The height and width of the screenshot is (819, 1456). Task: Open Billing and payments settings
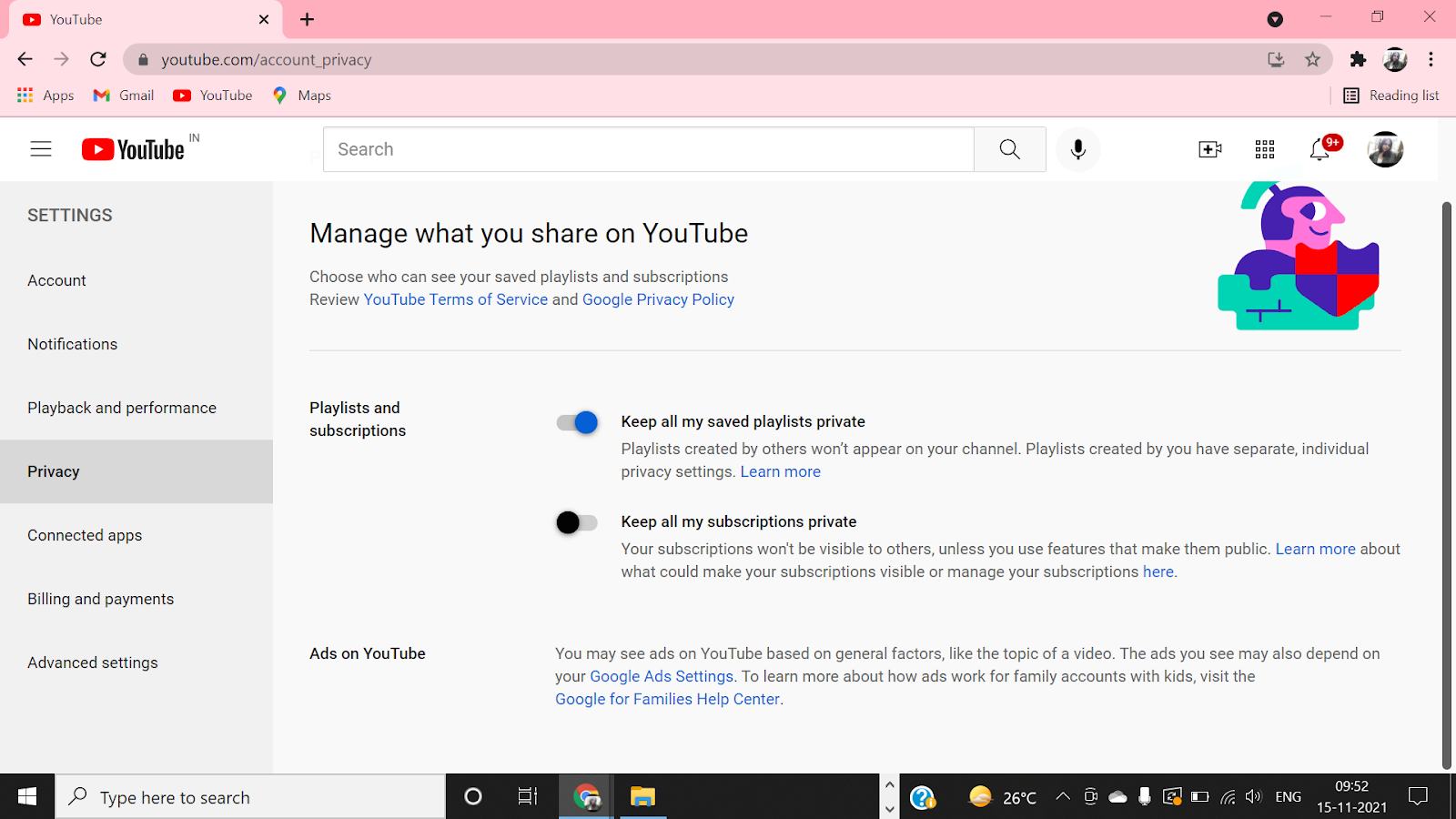pyautogui.click(x=136, y=599)
